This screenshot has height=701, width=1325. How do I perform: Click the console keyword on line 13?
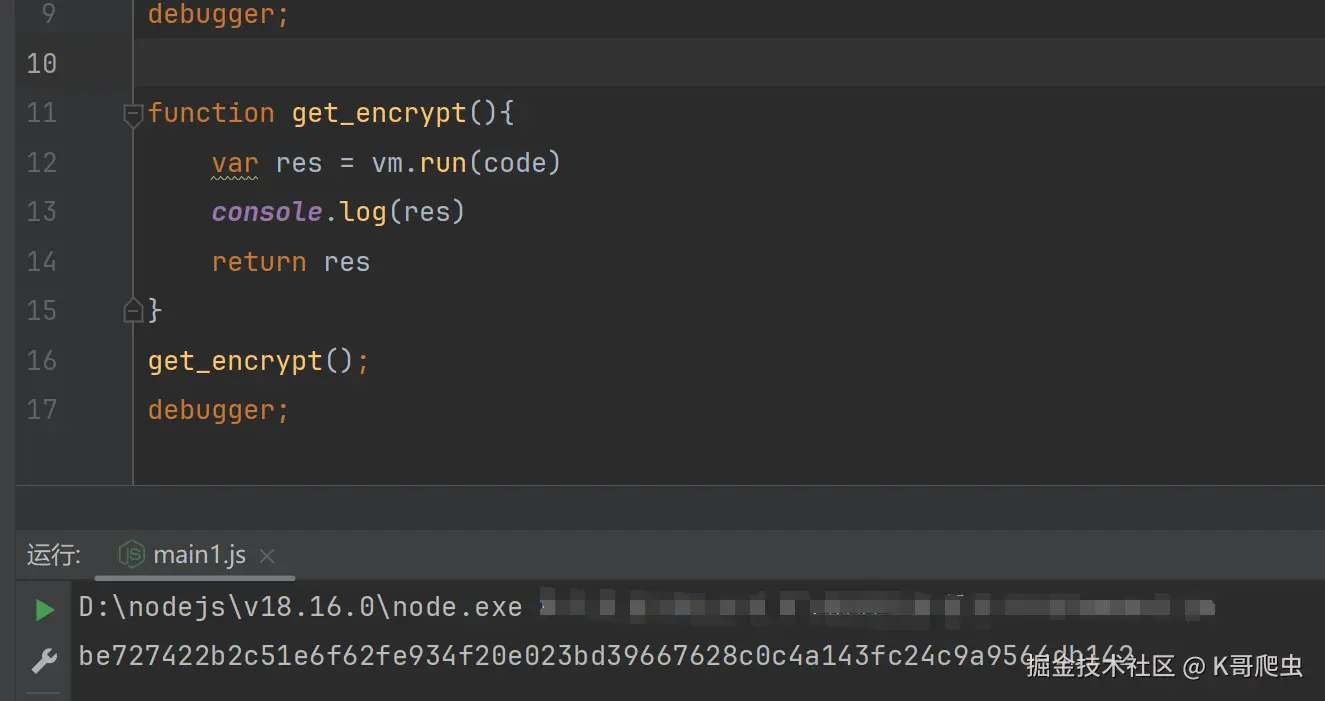pos(267,212)
